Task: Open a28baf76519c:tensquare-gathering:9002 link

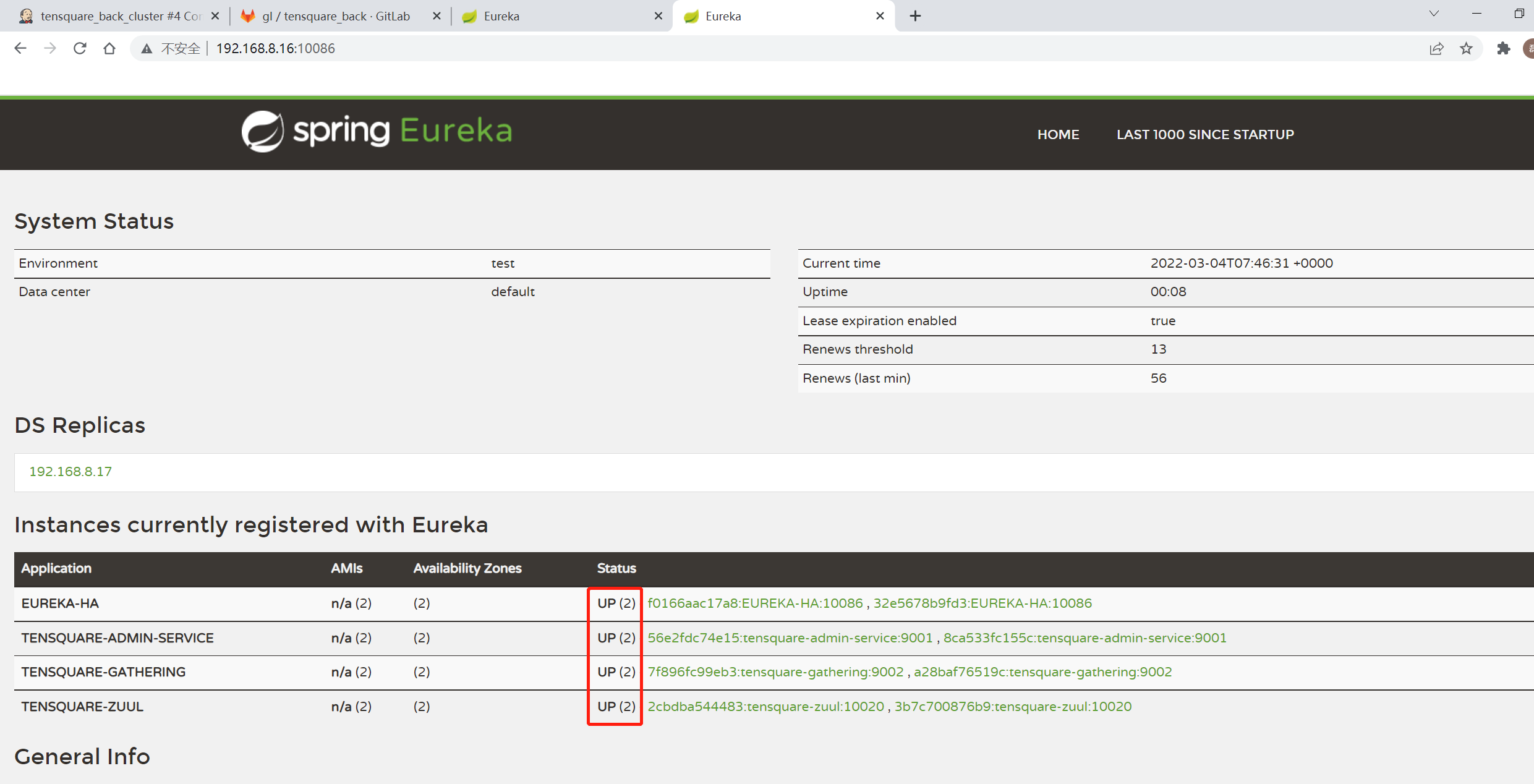Action: pyautogui.click(x=1043, y=671)
